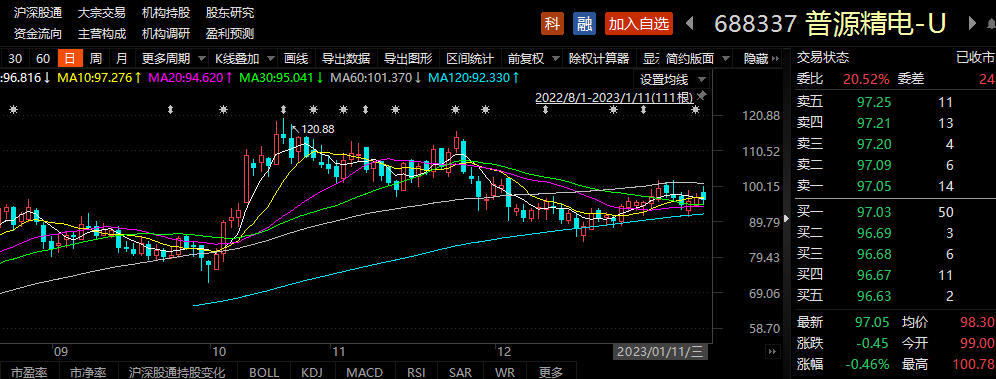This screenshot has width=996, height=379.
Task: Go to the previous stock with the left arrow
Action: point(689,24)
